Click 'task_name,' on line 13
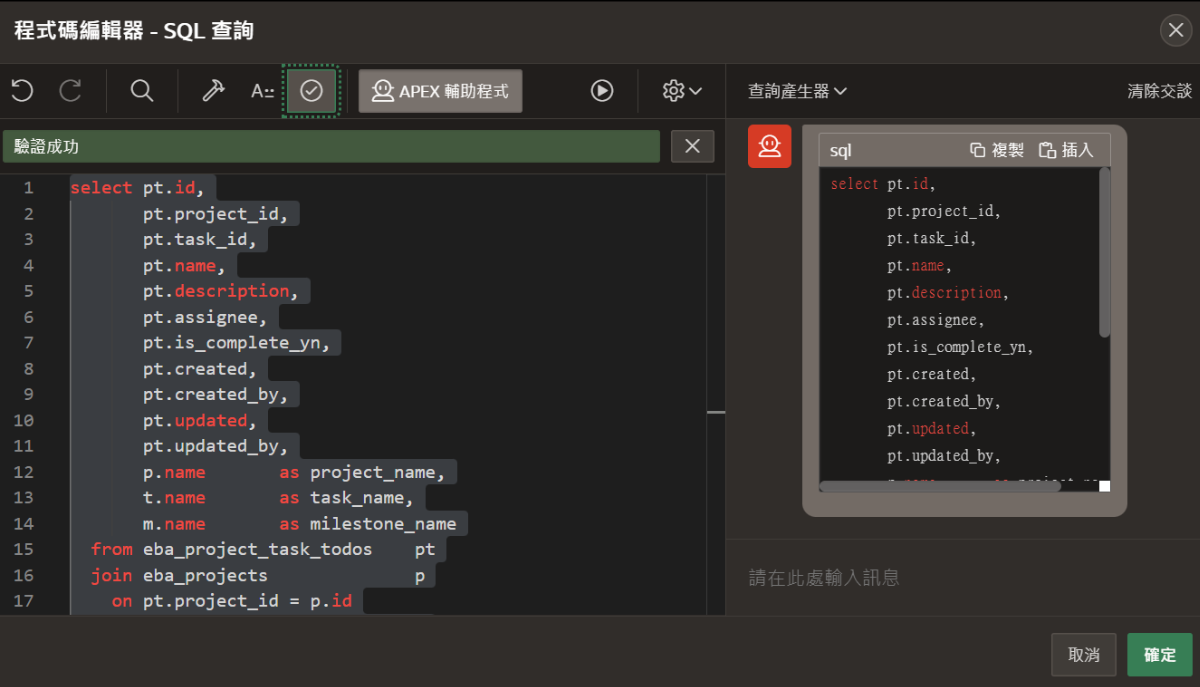 pyautogui.click(x=362, y=498)
